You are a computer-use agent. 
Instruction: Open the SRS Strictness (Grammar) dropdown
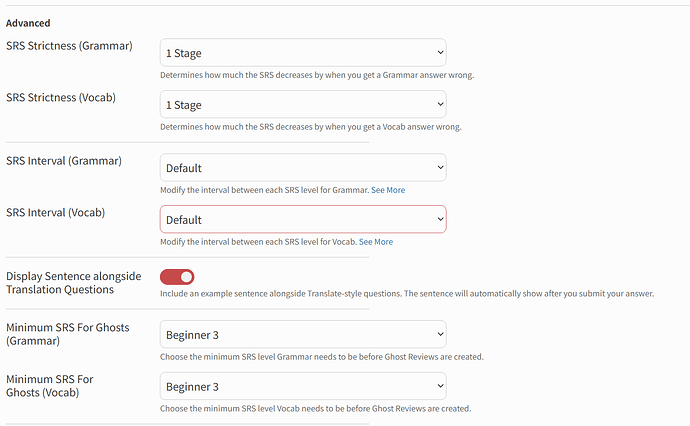(303, 53)
